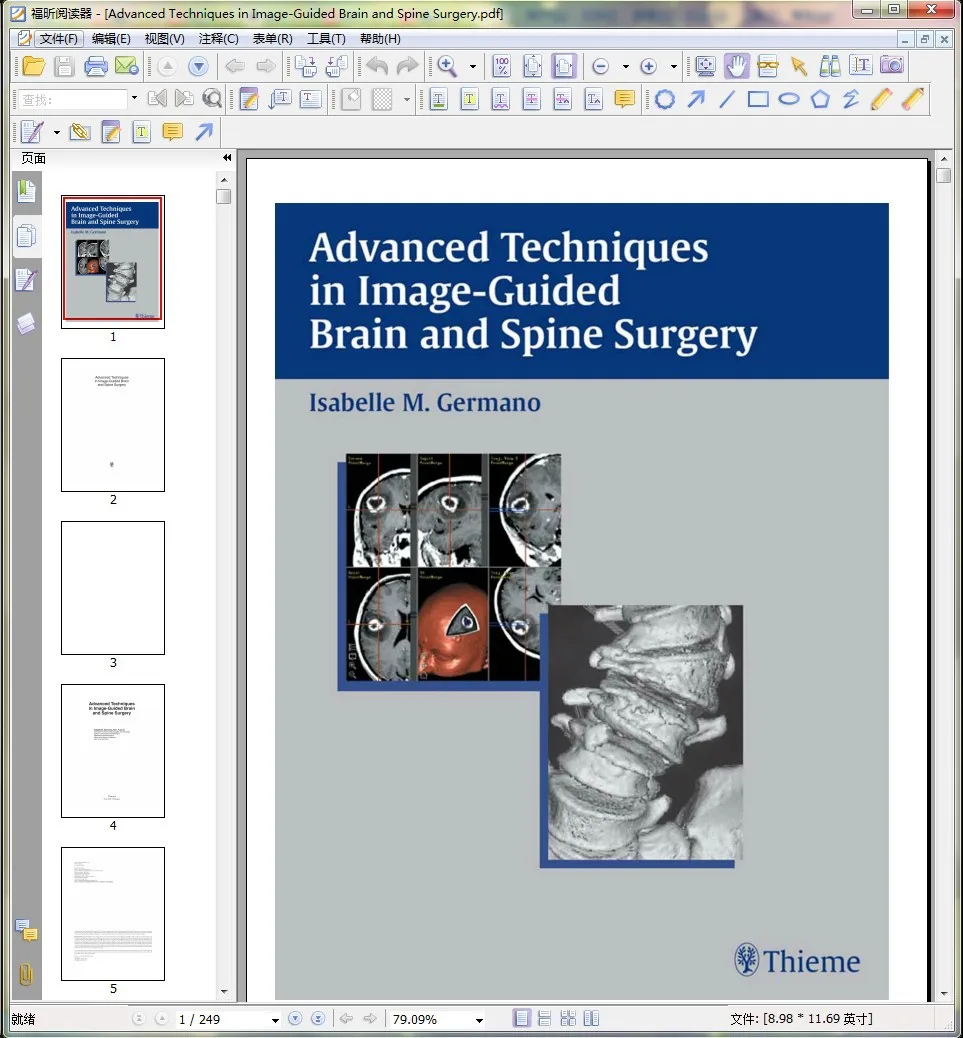This screenshot has width=963, height=1038.
Task: Select the hand tool
Action: pos(737,66)
